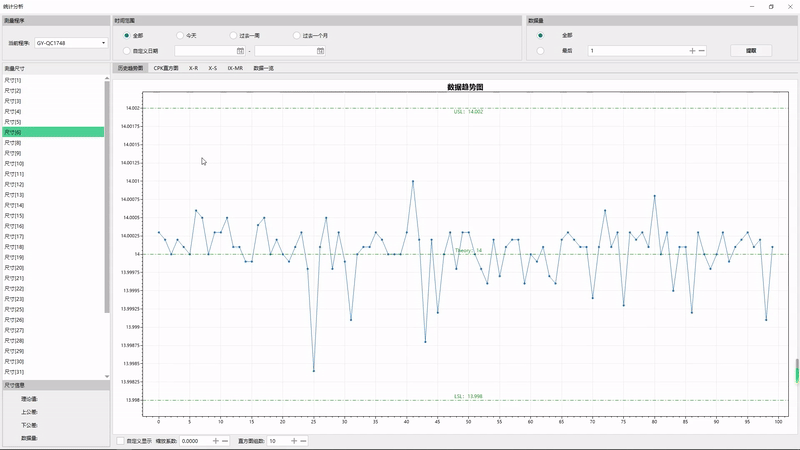
Task: Click the 提取 button
Action: click(x=751, y=51)
